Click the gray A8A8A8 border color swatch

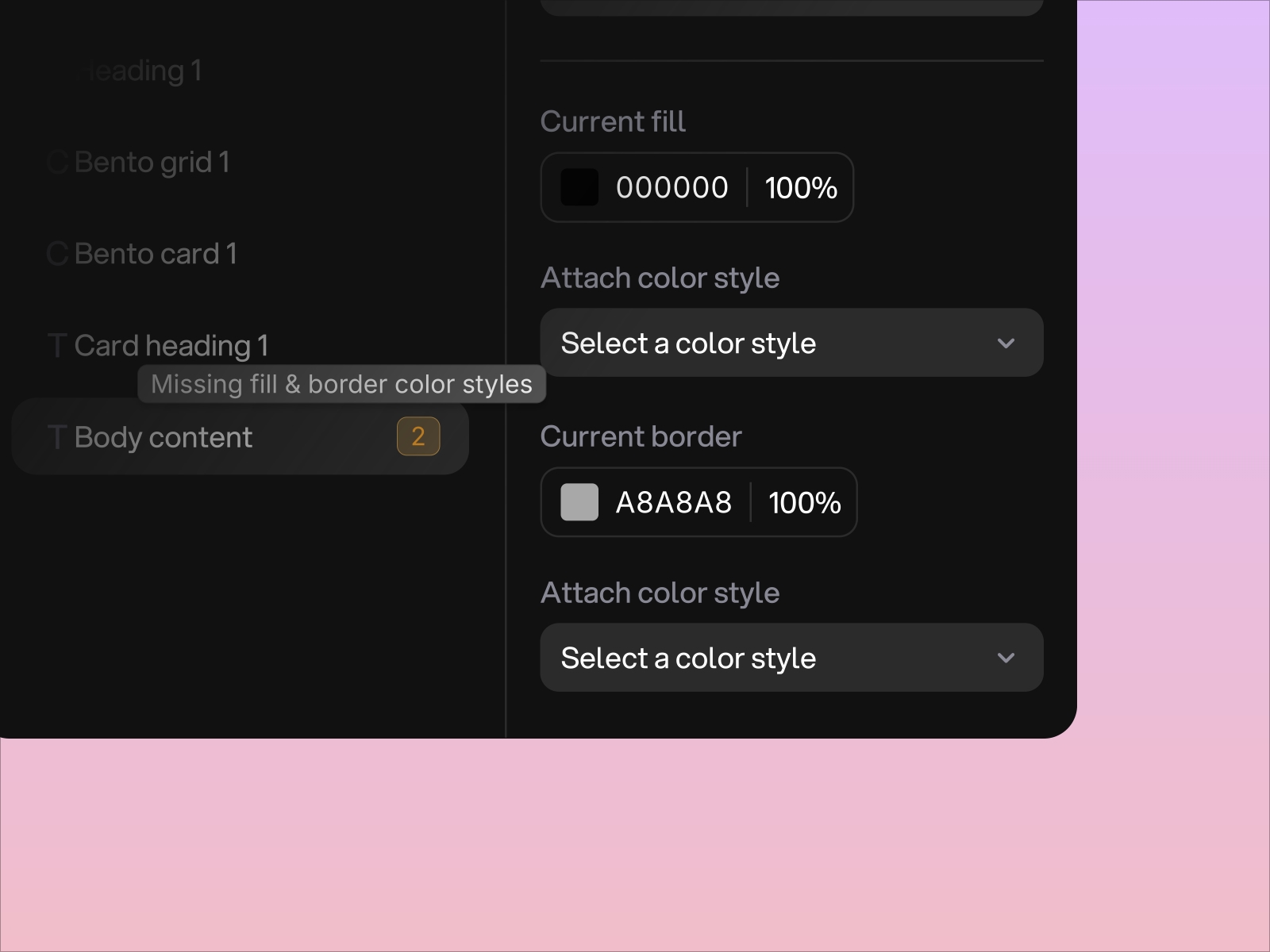579,501
